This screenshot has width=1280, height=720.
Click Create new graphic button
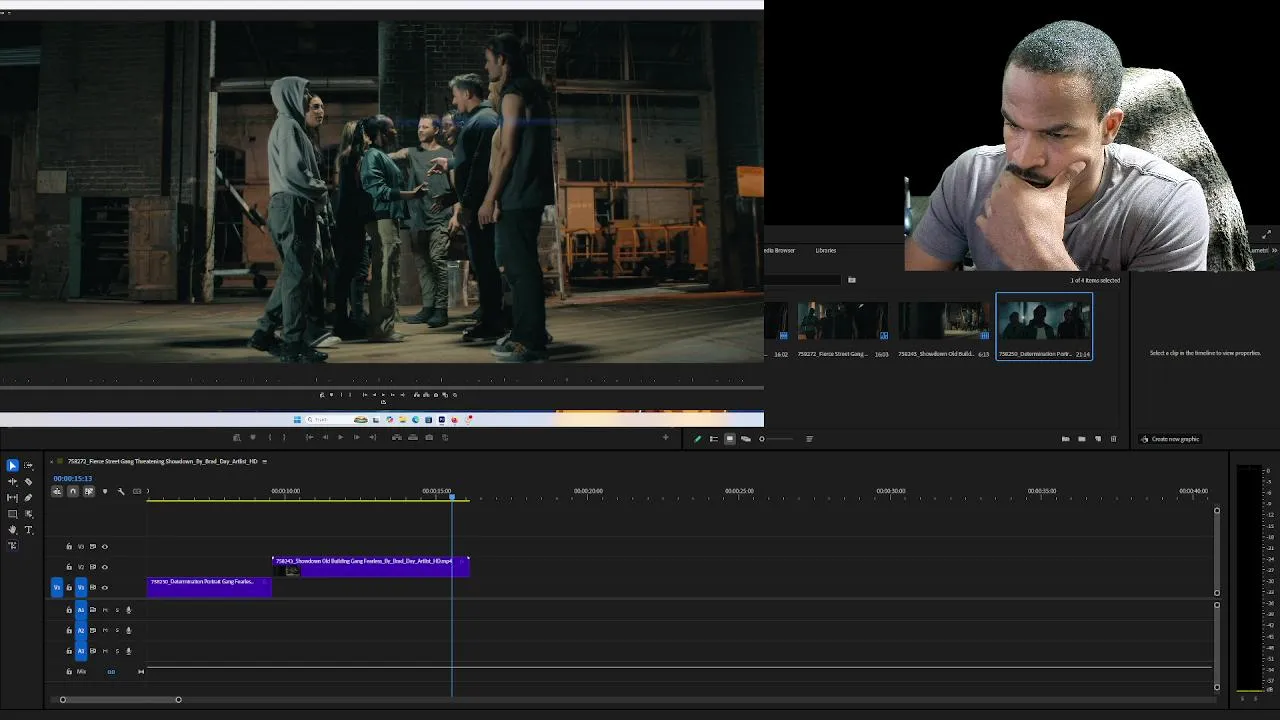tap(1170, 439)
